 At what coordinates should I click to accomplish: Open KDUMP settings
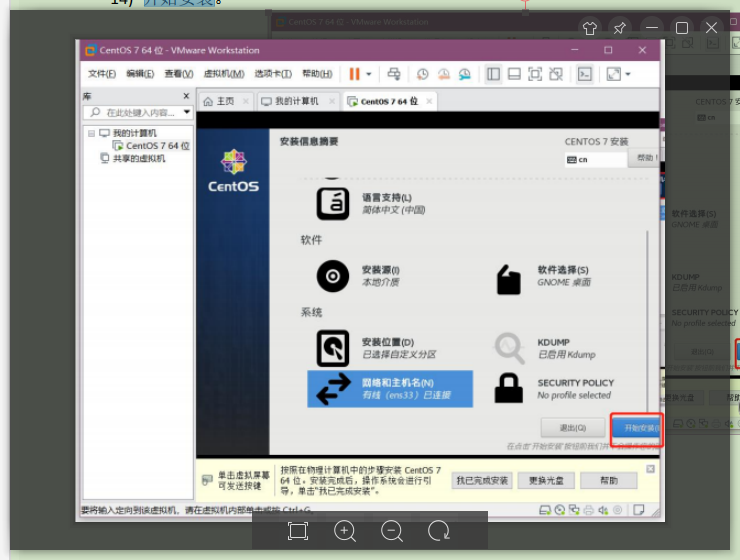point(545,348)
